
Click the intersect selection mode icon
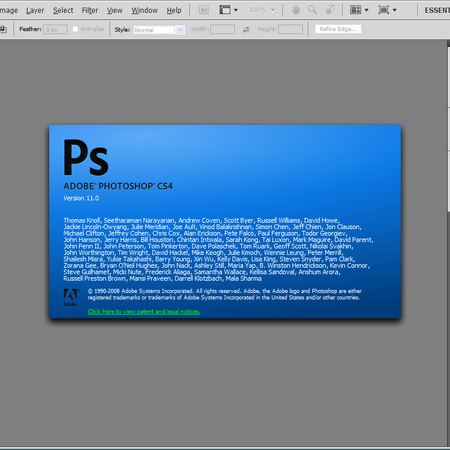3,29
